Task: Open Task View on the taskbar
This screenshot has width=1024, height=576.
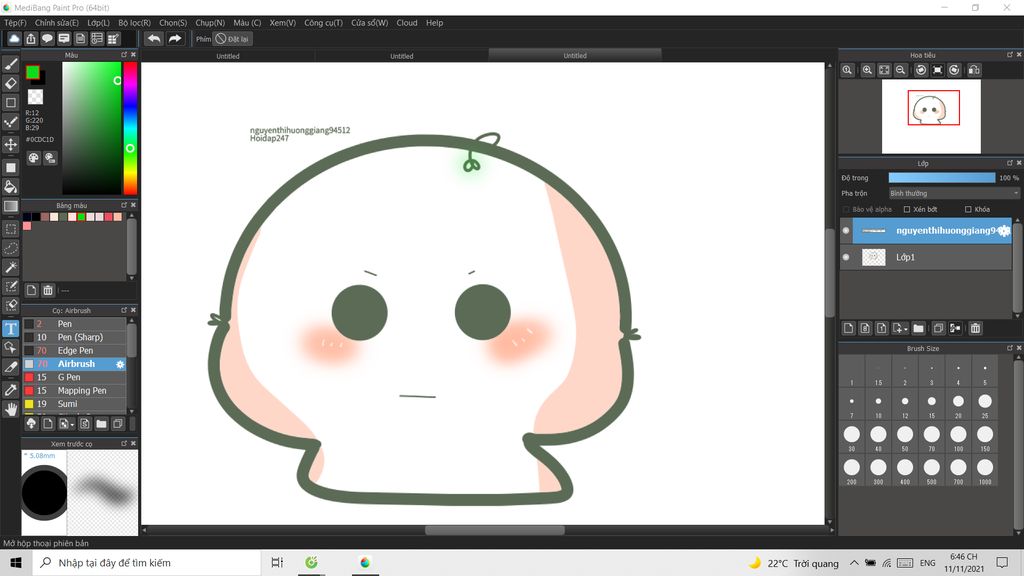Action: click(x=277, y=562)
